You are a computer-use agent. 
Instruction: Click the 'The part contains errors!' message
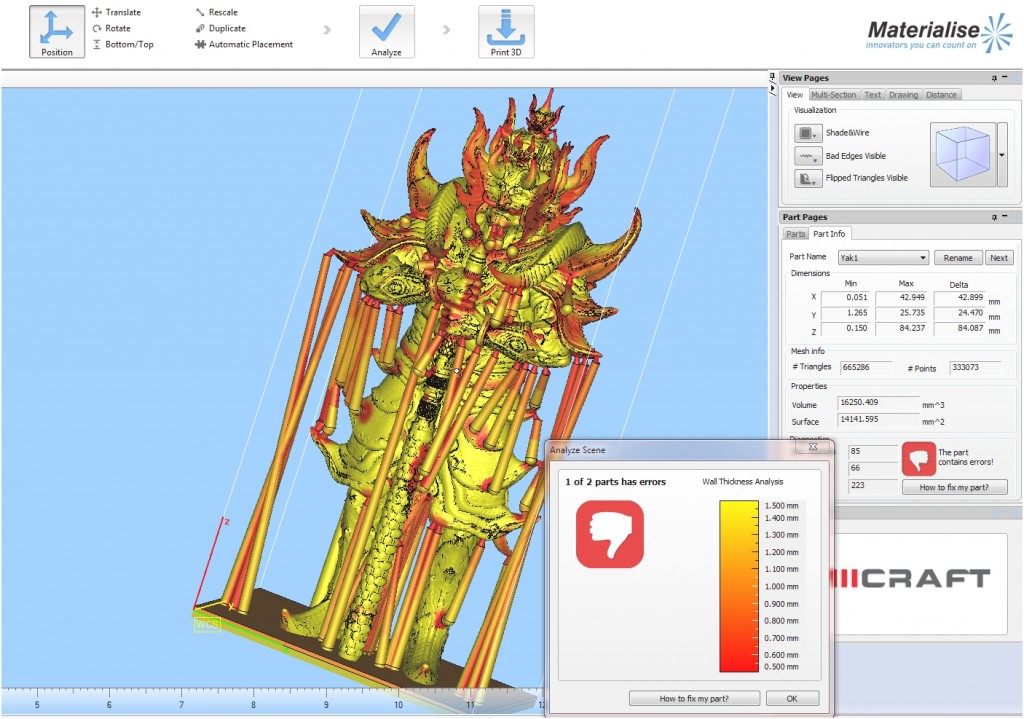(965, 457)
